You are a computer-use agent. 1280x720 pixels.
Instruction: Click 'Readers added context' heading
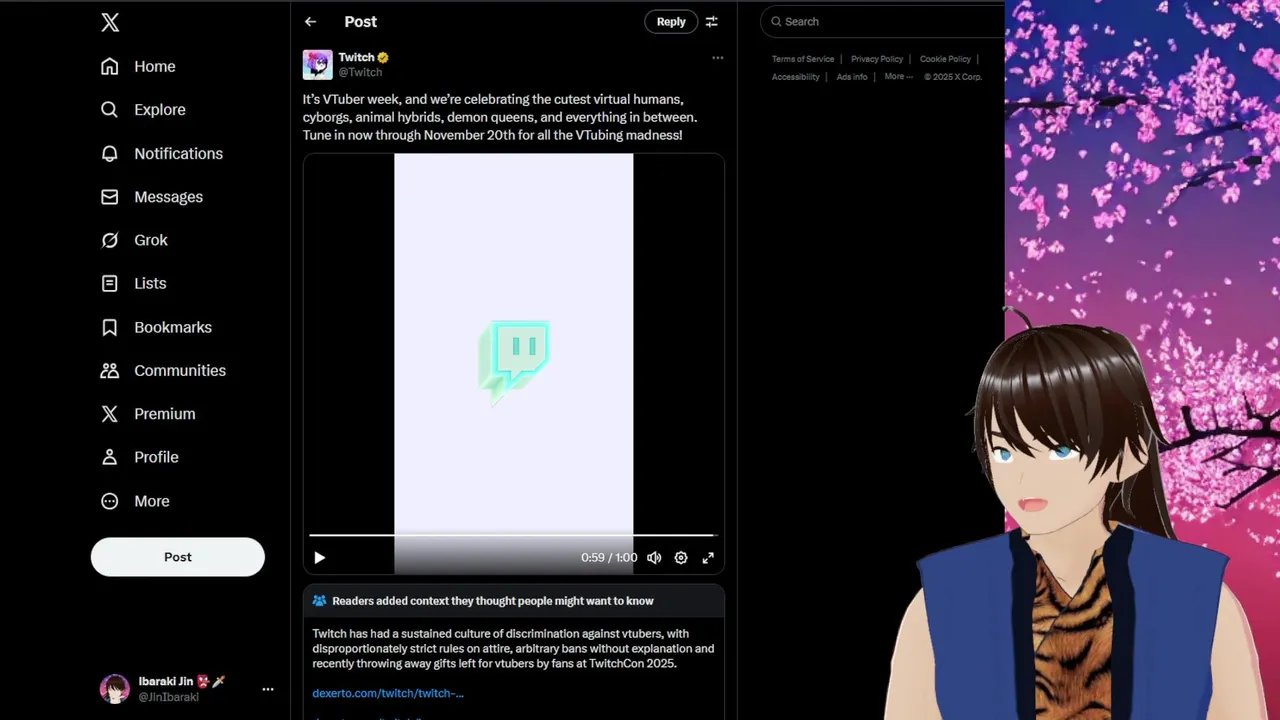tap(493, 601)
